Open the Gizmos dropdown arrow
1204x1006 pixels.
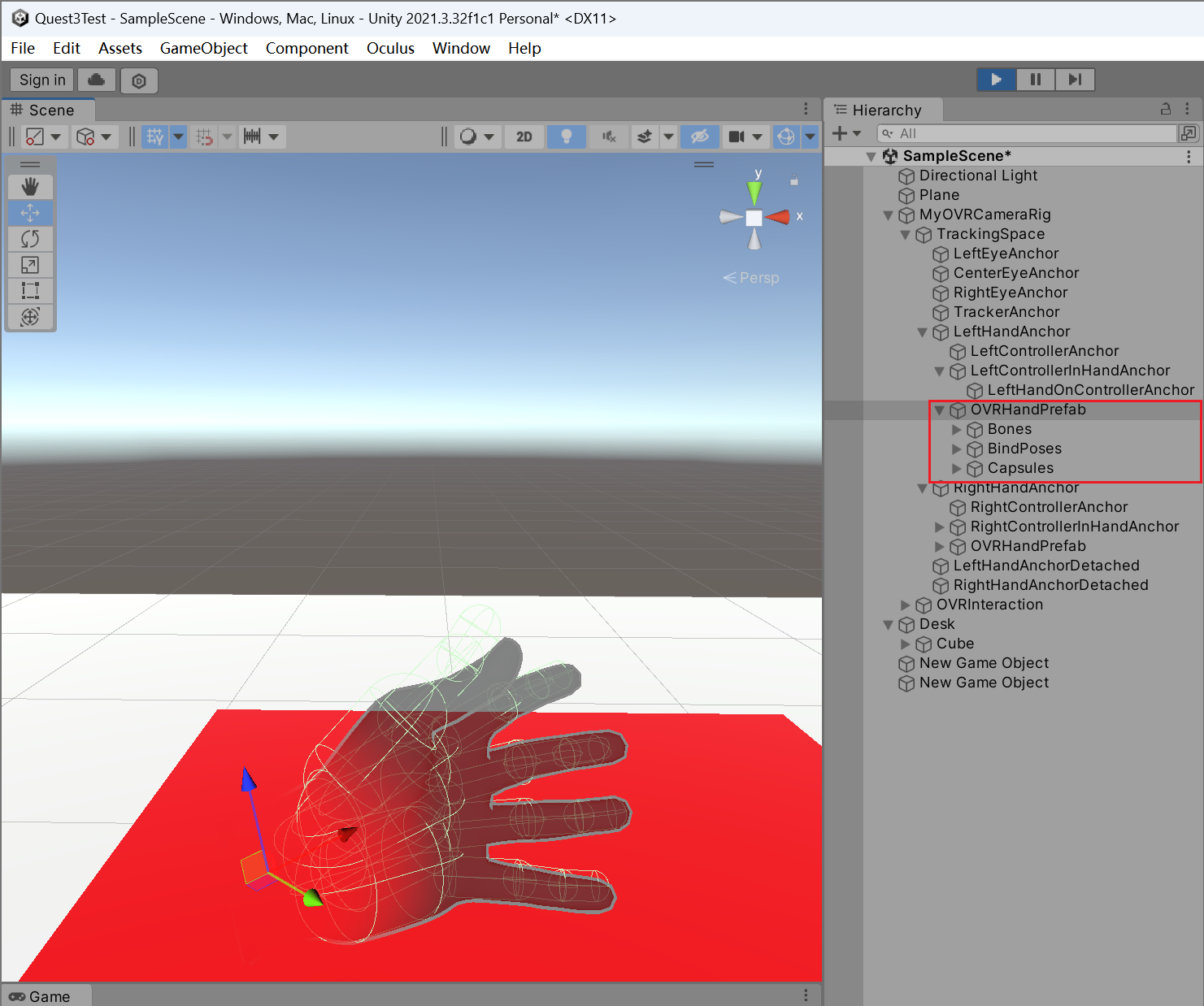(810, 137)
